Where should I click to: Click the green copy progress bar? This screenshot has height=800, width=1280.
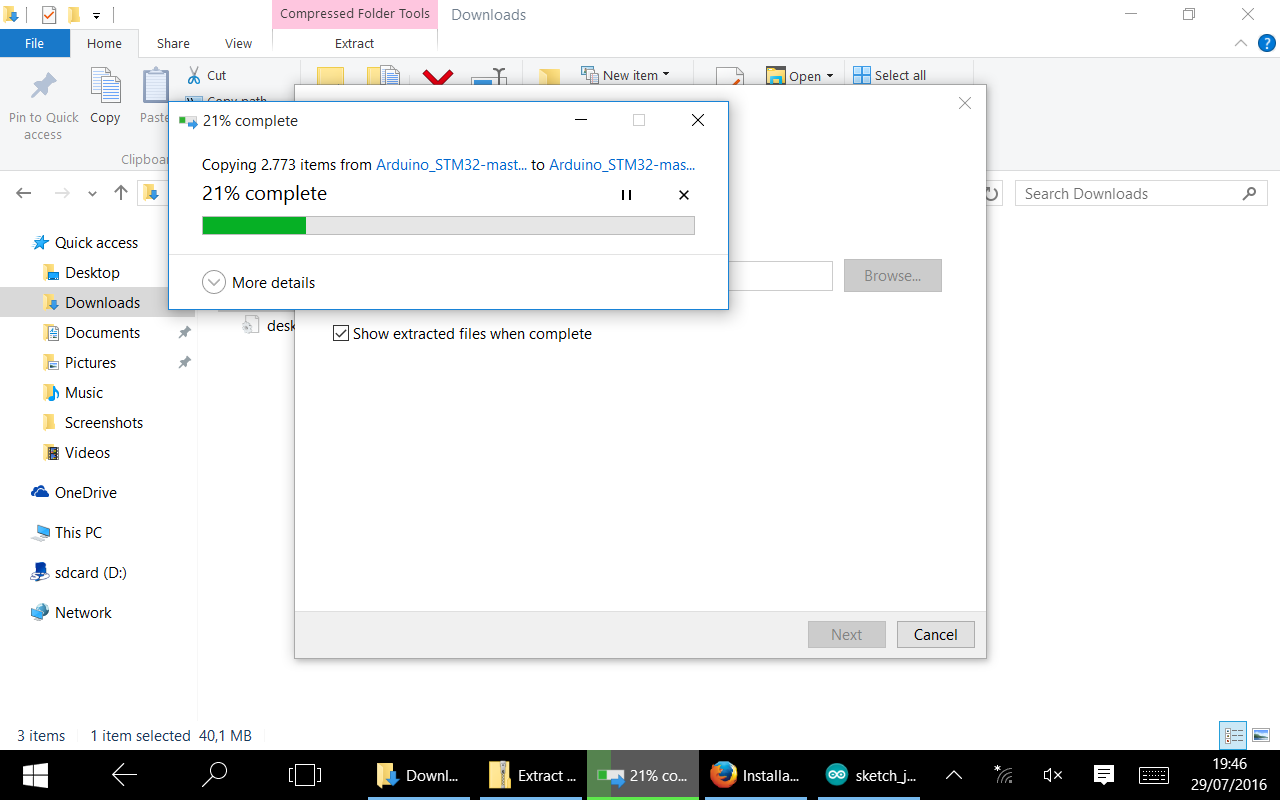pyautogui.click(x=448, y=226)
